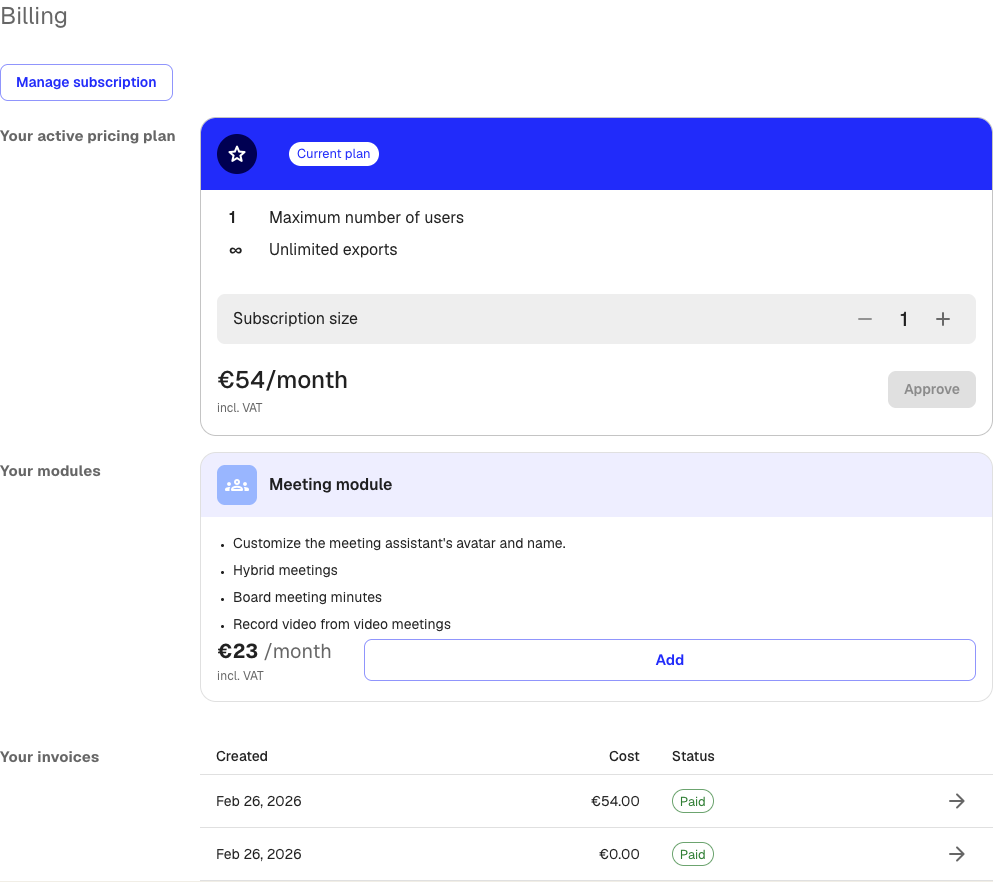Screen dimensions: 993x882
Task: Click the star icon on the current plan banner
Action: coord(236,154)
